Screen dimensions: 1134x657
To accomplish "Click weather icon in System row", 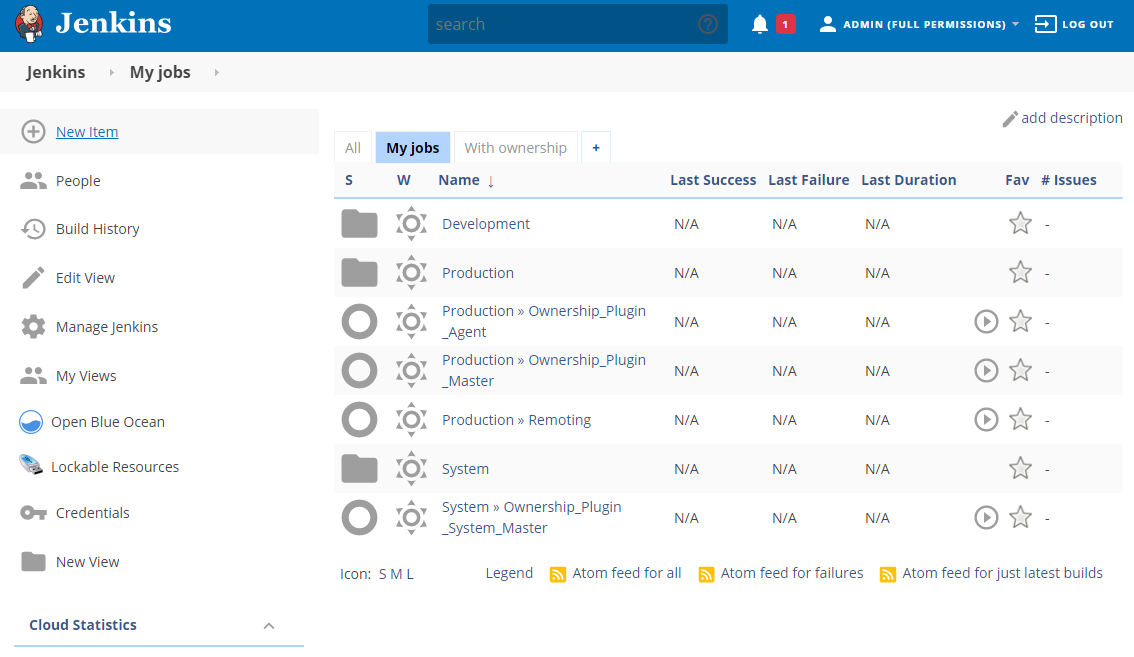I will [x=412, y=469].
